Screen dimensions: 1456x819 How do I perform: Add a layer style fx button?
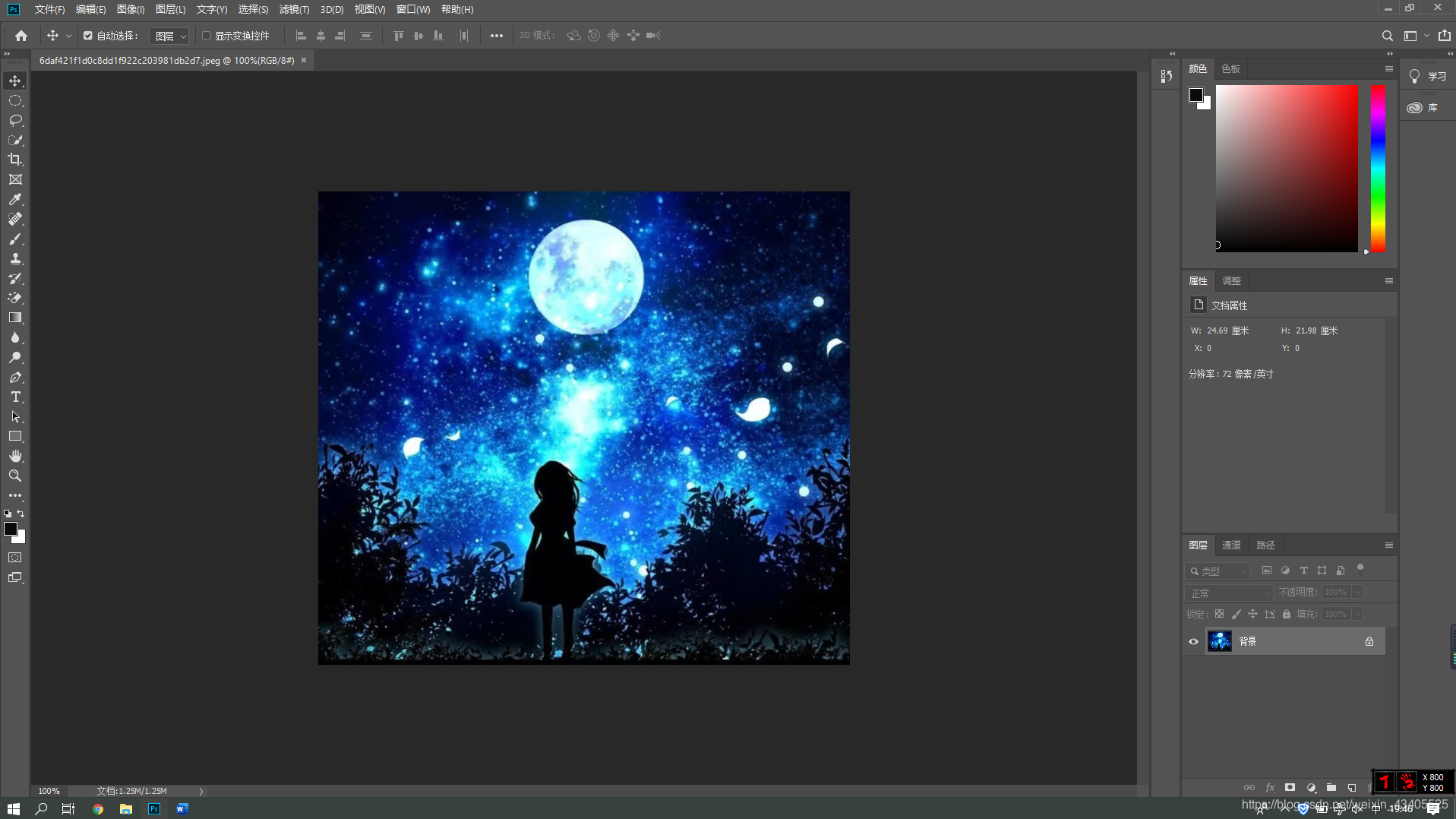(1269, 788)
